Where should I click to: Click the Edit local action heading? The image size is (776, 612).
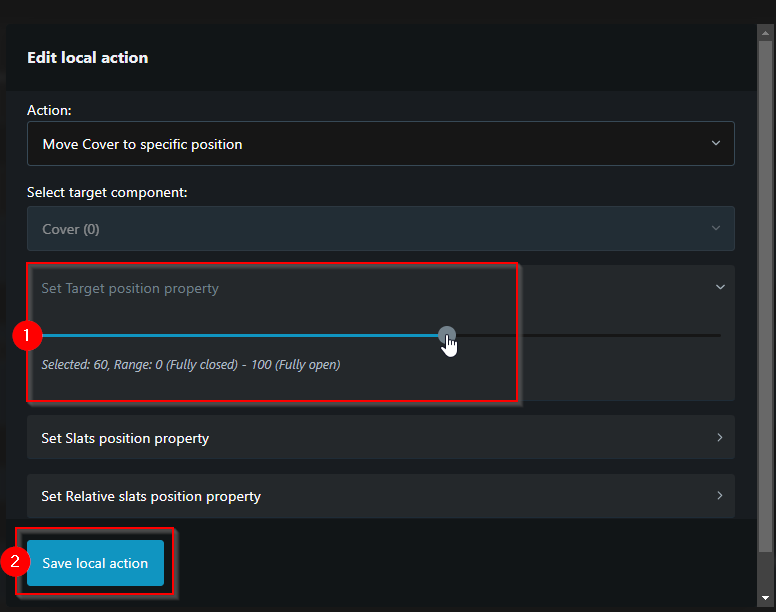pyautogui.click(x=88, y=58)
